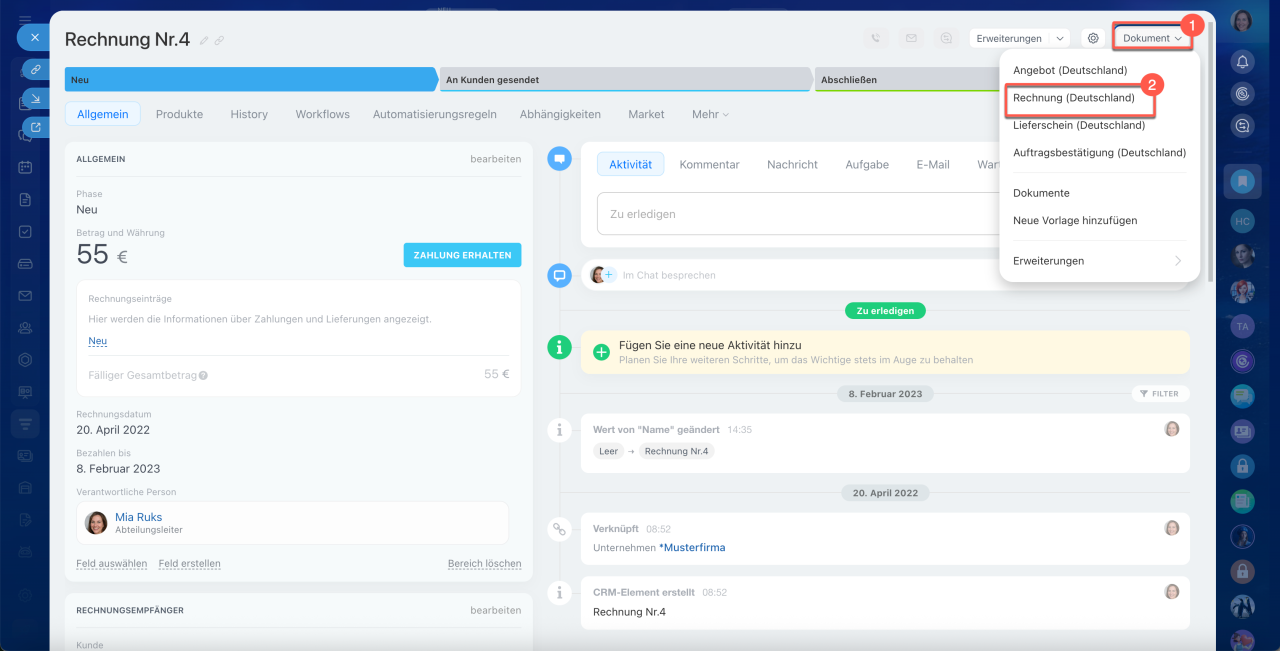Click the Zu erledigen input field
Image resolution: width=1280 pixels, height=651 pixels.
coord(790,214)
